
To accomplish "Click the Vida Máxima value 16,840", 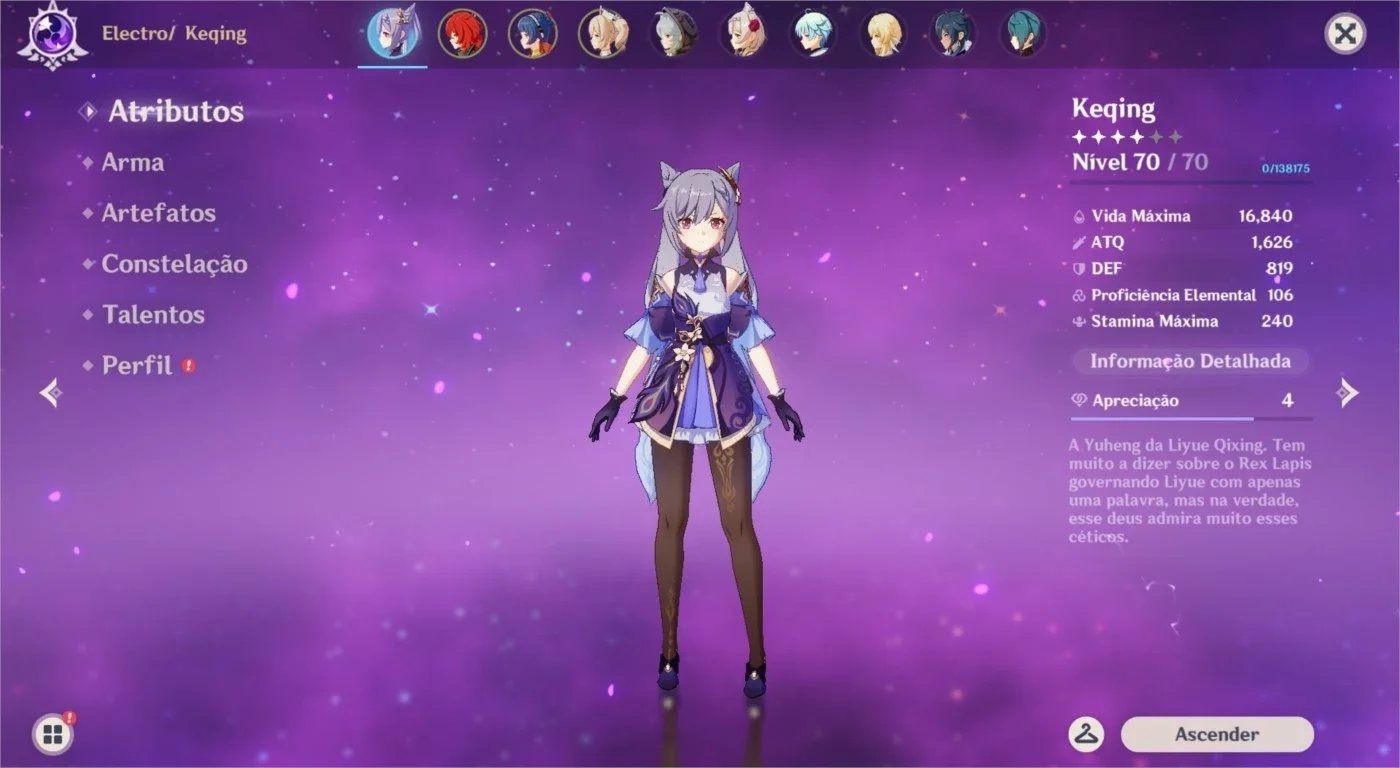I will (1265, 216).
